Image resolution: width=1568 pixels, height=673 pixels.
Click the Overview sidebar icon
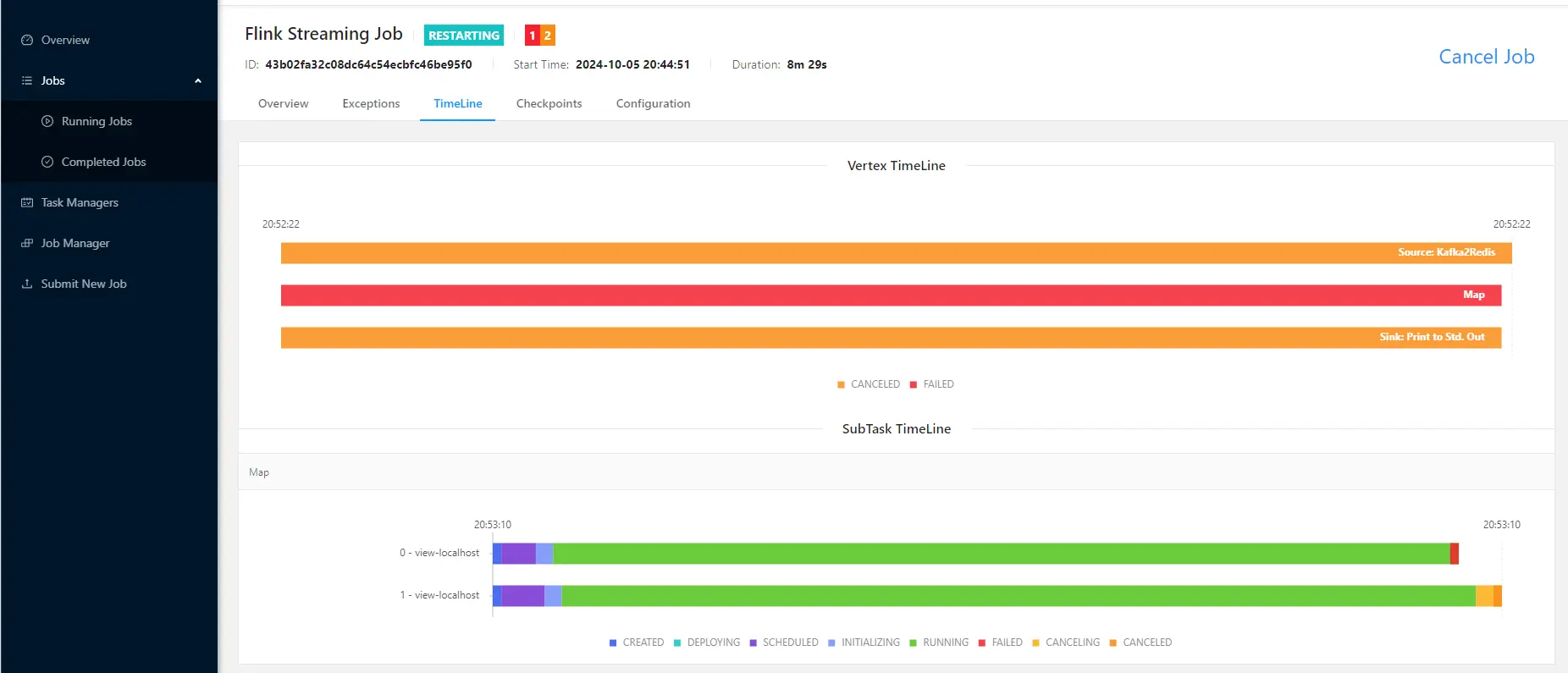[x=27, y=40]
